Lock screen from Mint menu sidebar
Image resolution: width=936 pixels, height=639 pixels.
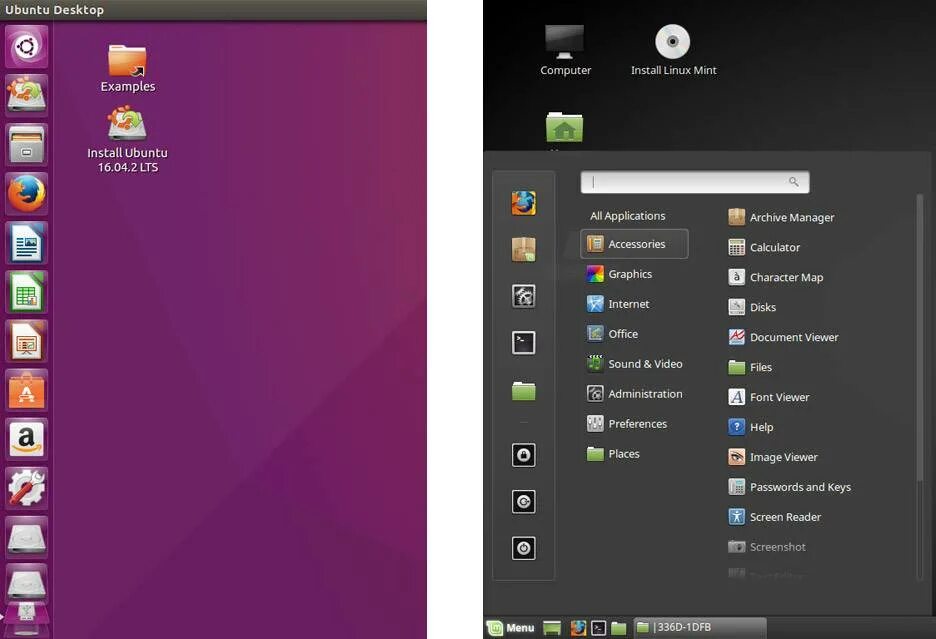[x=524, y=455]
